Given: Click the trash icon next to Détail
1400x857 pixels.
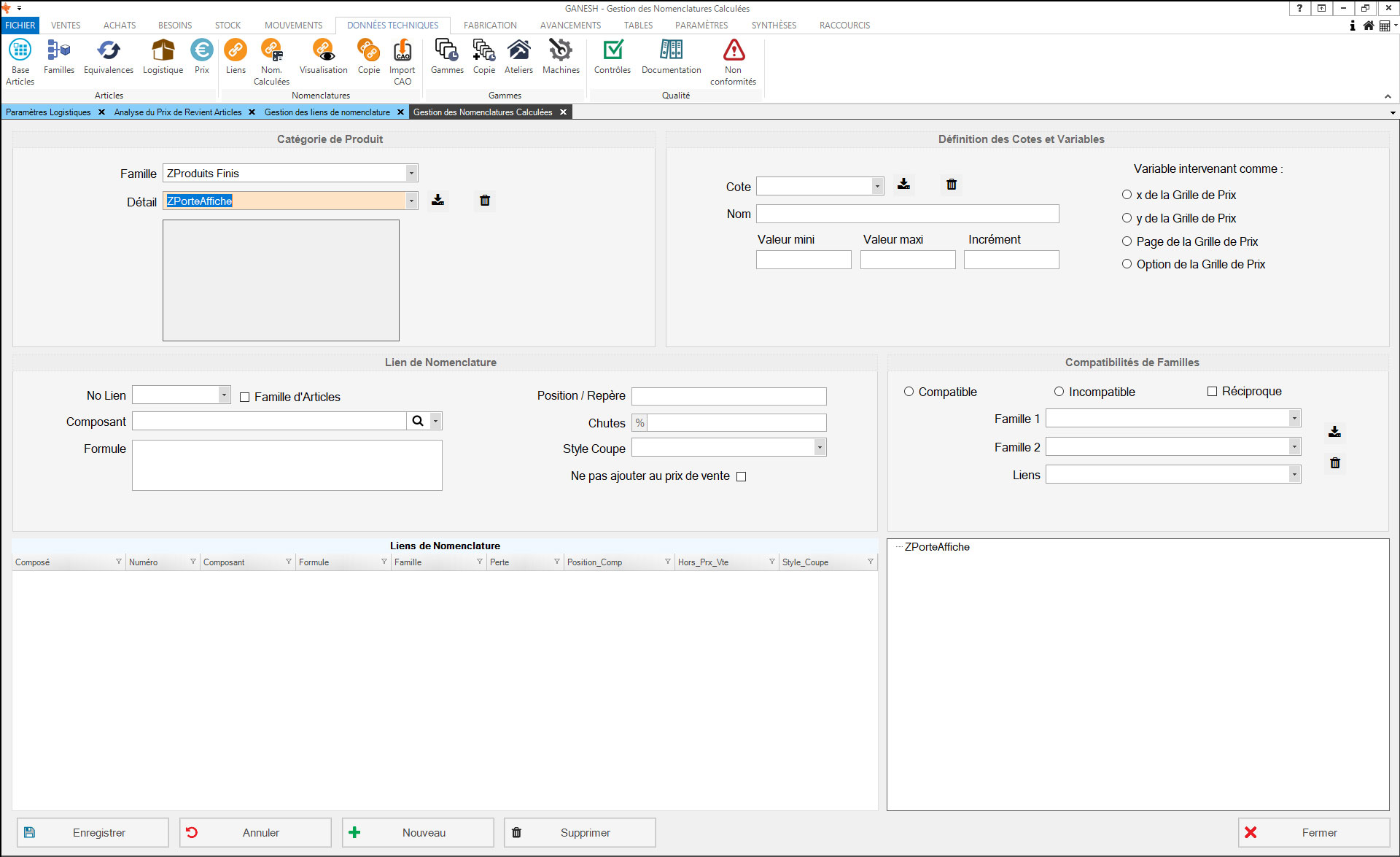Looking at the screenshot, I should [x=485, y=201].
